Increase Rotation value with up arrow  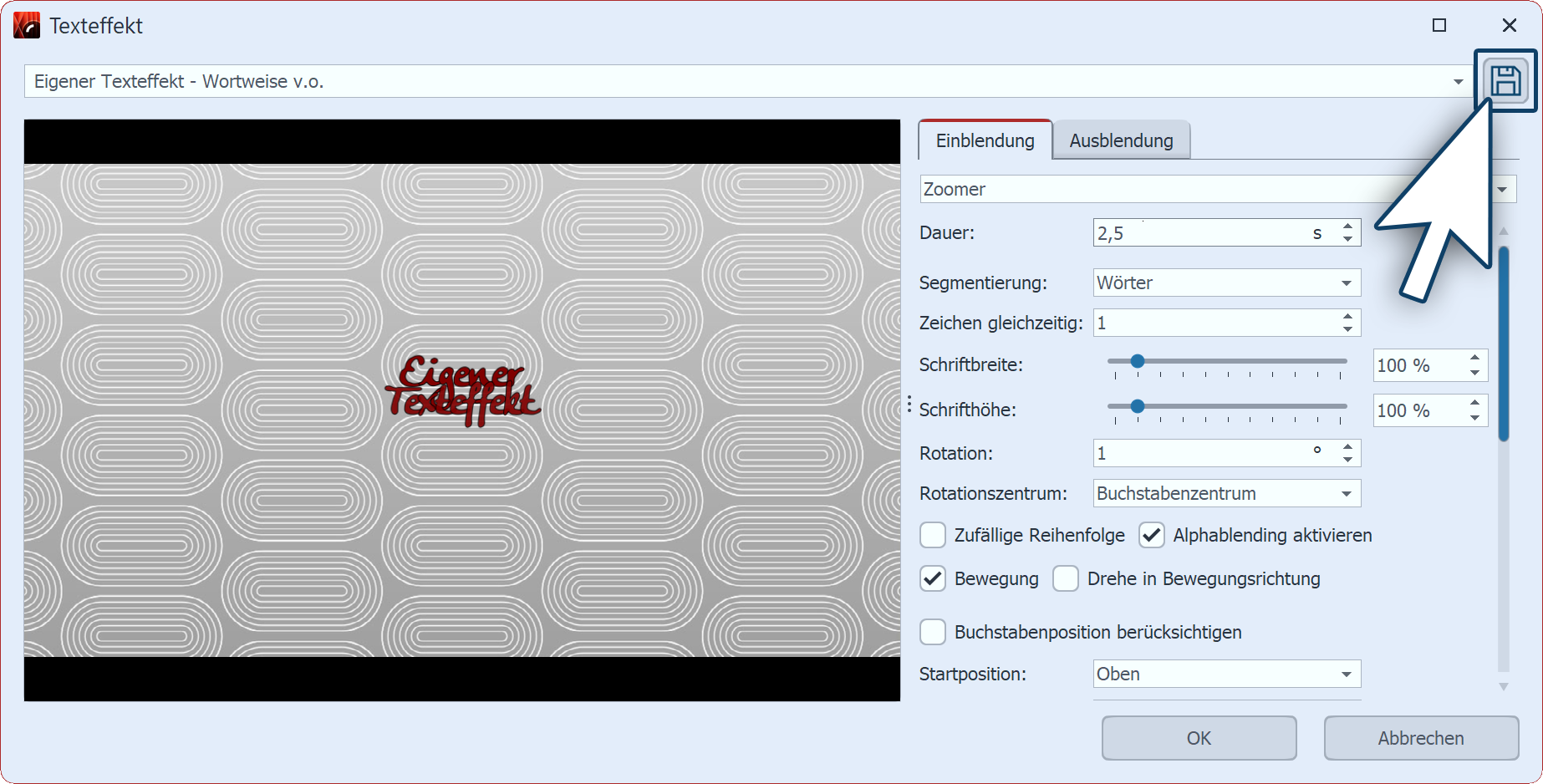click(x=1347, y=447)
